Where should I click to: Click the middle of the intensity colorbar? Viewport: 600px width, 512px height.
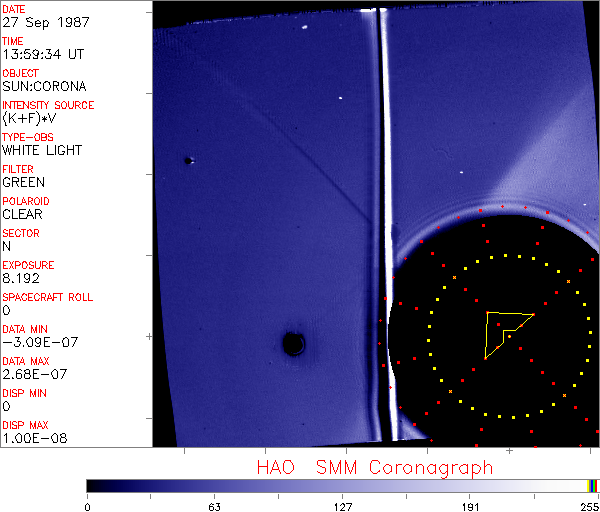click(342, 485)
